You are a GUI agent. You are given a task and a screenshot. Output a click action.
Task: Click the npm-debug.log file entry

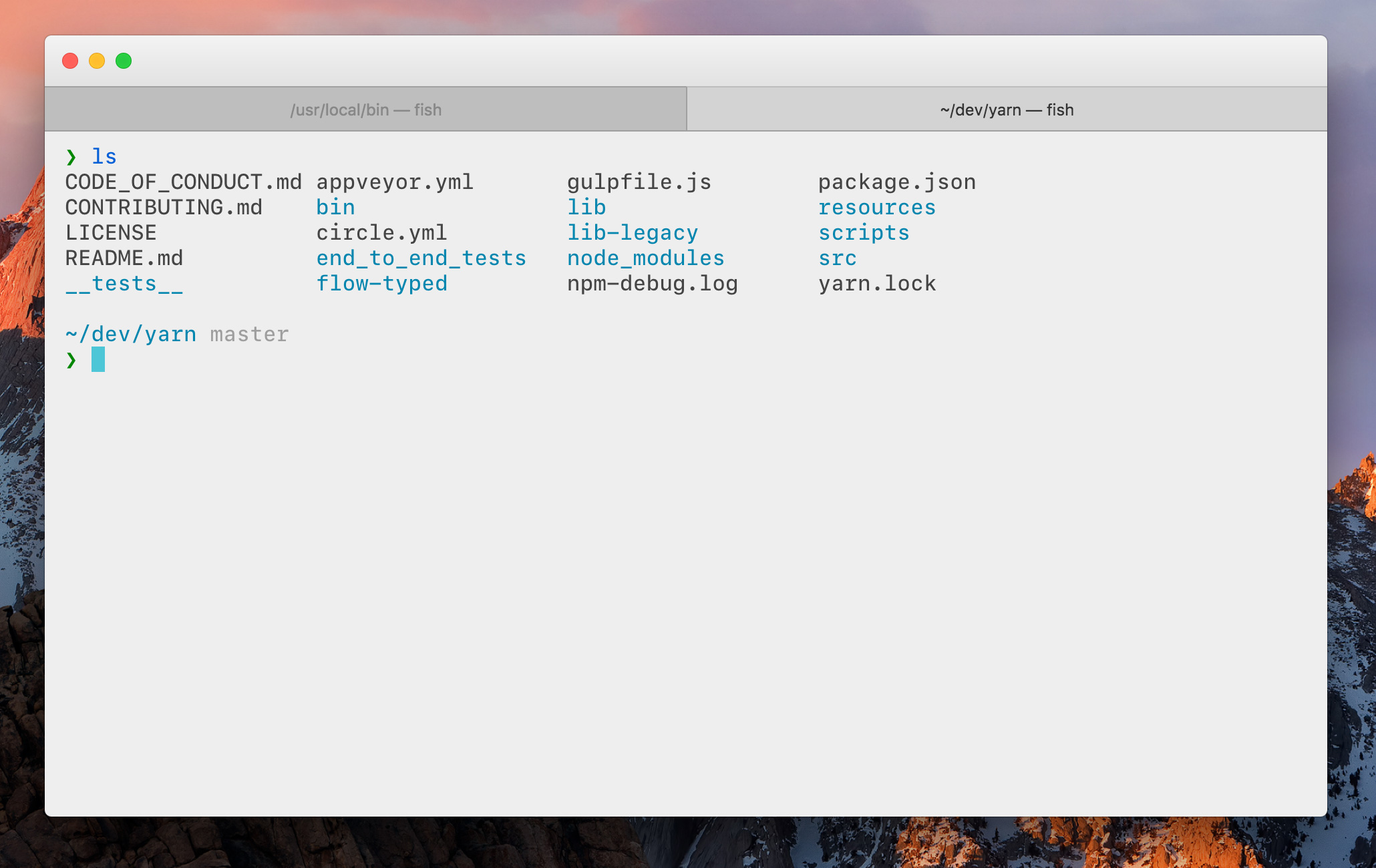653,283
